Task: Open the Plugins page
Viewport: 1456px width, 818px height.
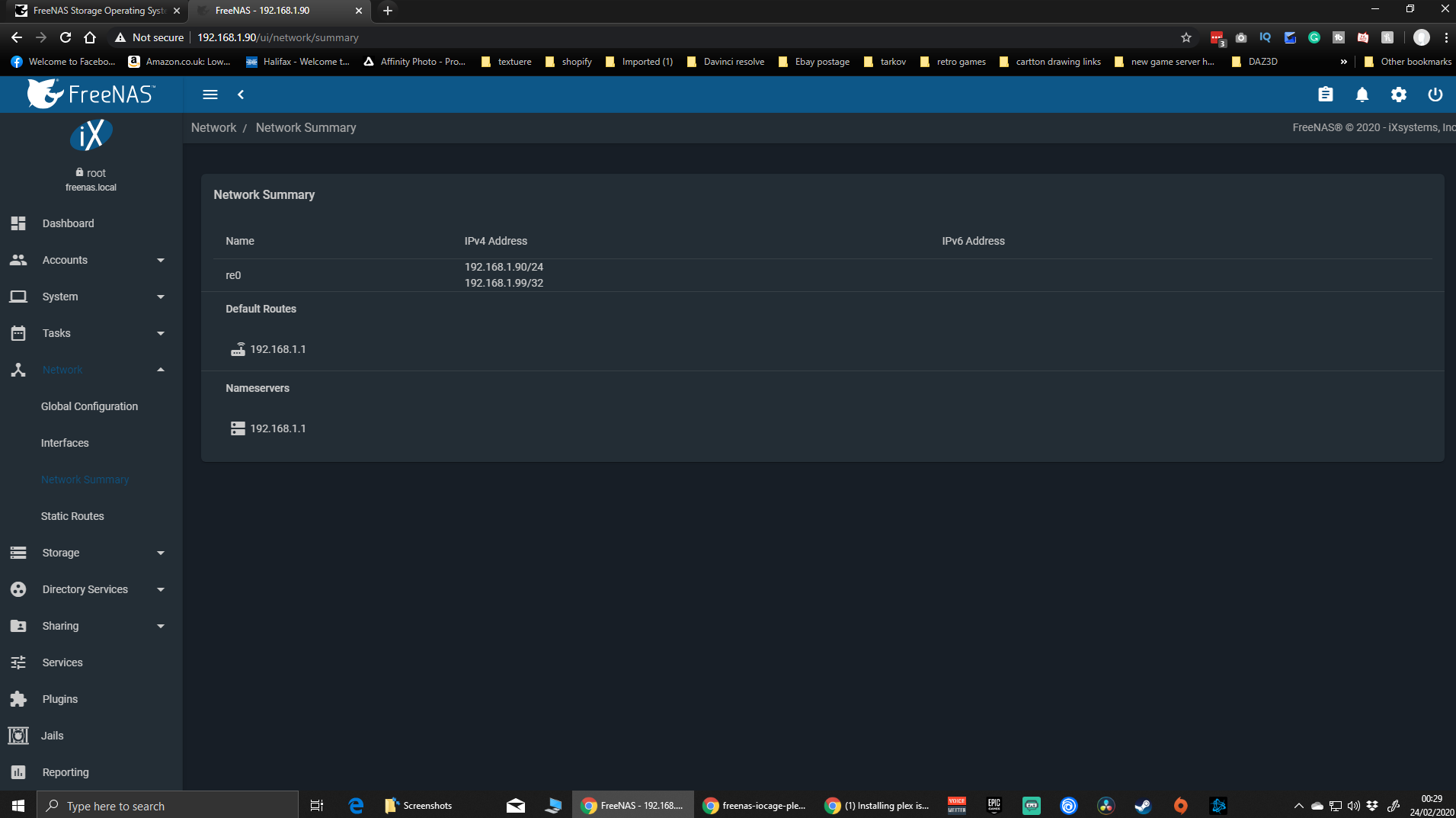Action: click(x=60, y=699)
